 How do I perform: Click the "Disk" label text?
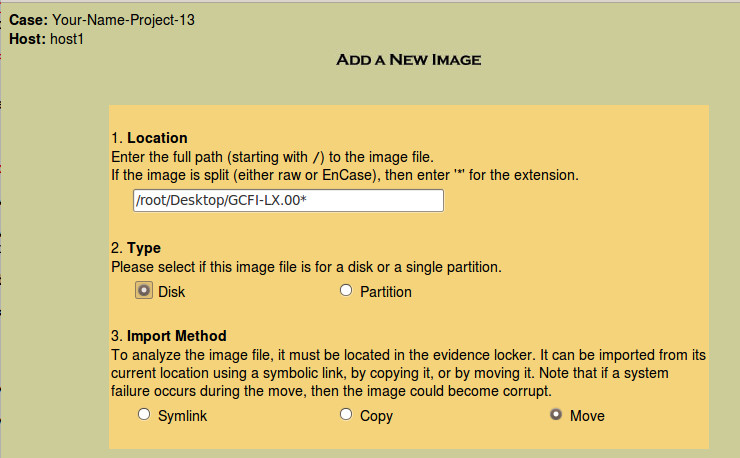tap(172, 292)
